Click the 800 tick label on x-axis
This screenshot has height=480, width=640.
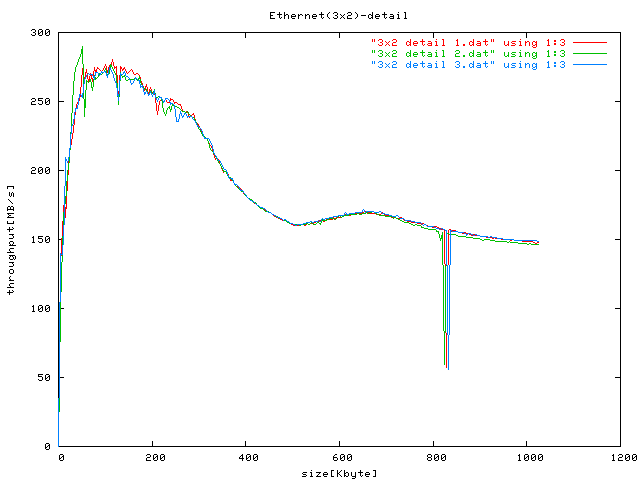pyautogui.click(x=434, y=457)
